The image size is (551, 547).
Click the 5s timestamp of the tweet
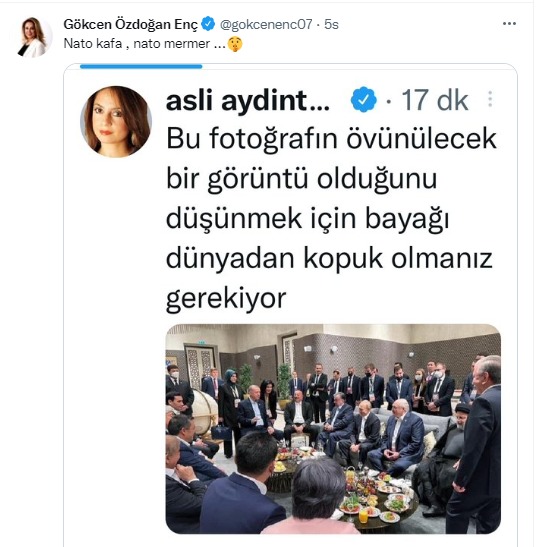pos(331,24)
